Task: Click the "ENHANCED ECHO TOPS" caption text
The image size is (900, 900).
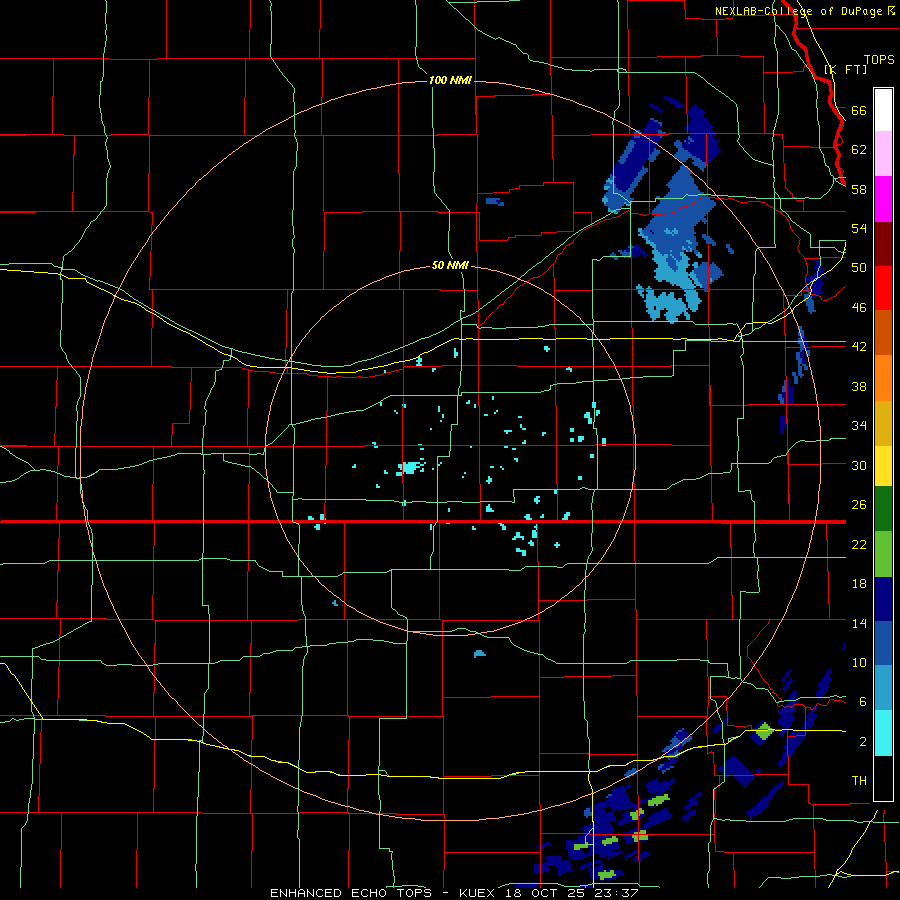Action: click(351, 893)
